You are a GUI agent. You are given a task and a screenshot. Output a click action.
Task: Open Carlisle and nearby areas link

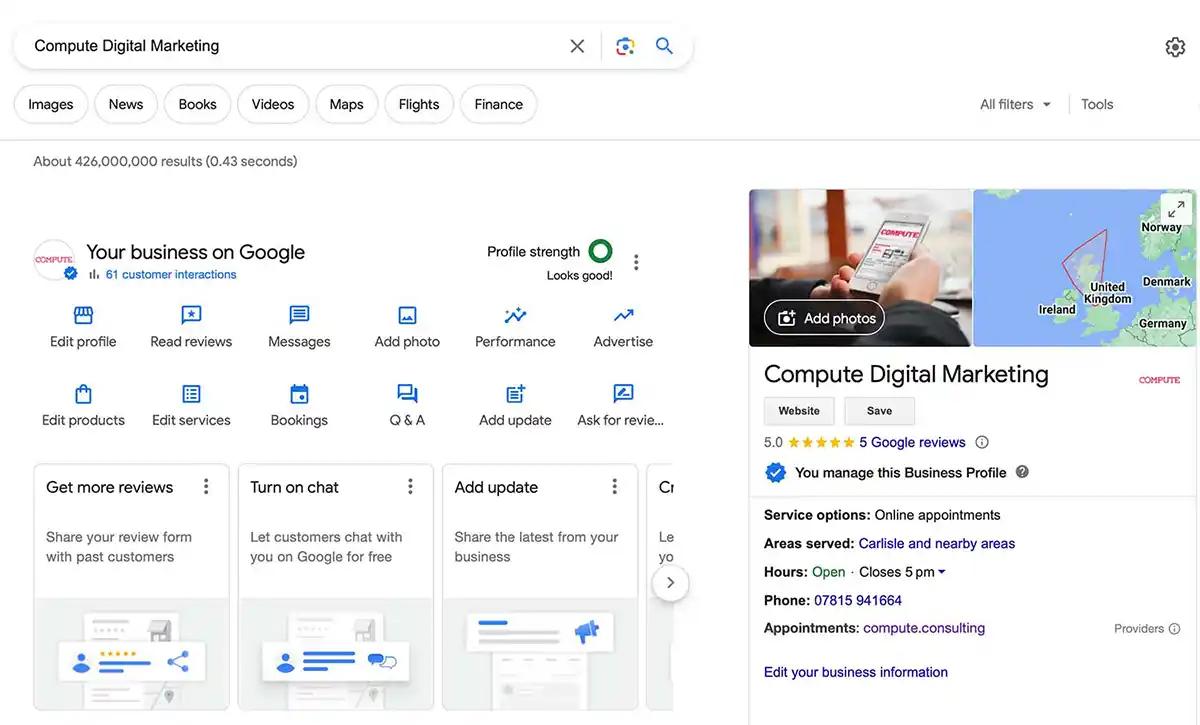pyautogui.click(x=936, y=544)
